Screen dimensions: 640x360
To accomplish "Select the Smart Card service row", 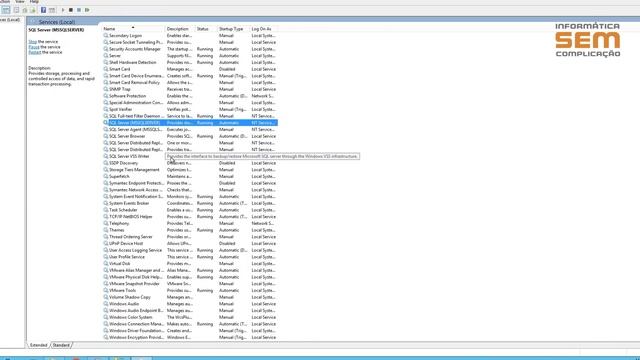I will (190, 69).
